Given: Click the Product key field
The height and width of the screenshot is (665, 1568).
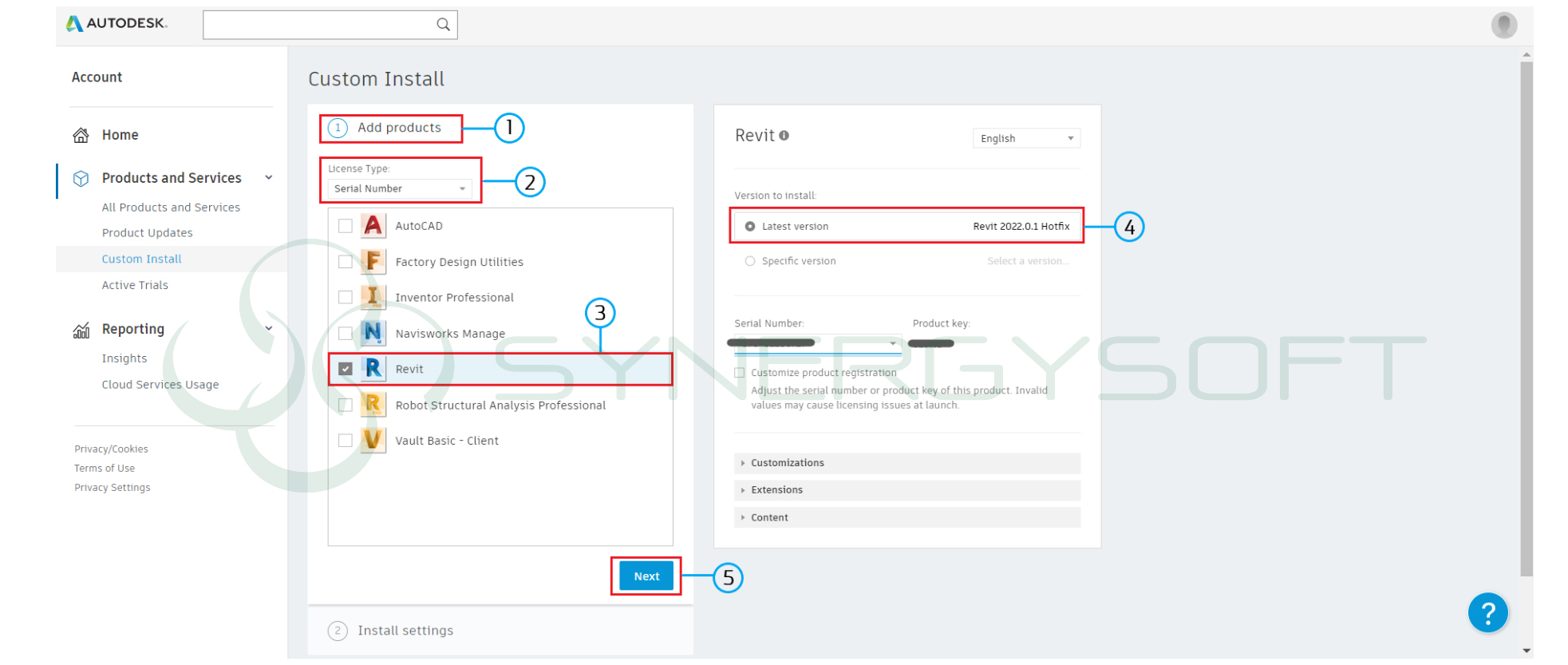Looking at the screenshot, I should 931,343.
